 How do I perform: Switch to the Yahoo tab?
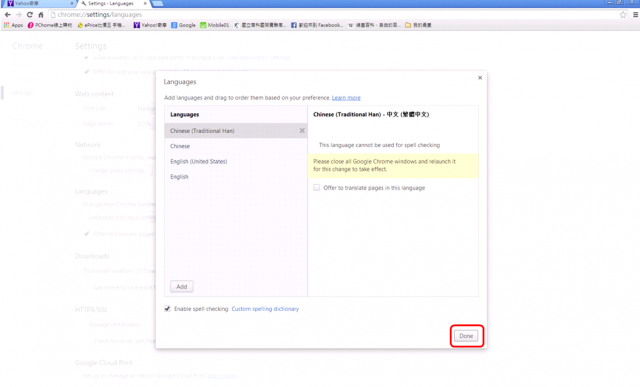coord(39,4)
